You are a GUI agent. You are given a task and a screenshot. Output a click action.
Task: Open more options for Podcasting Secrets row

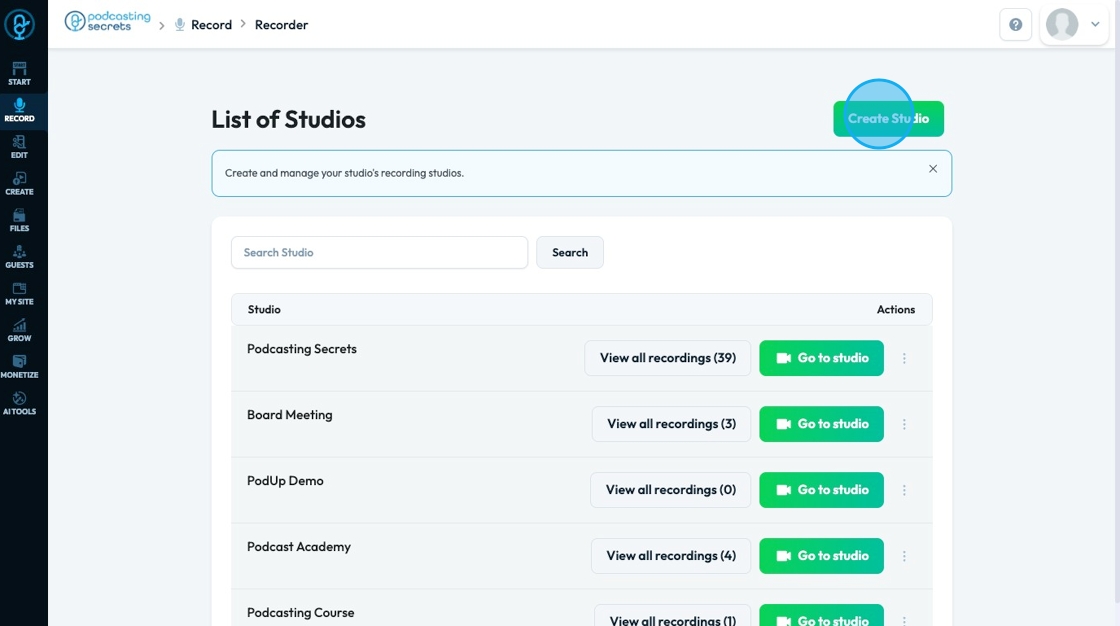click(904, 358)
